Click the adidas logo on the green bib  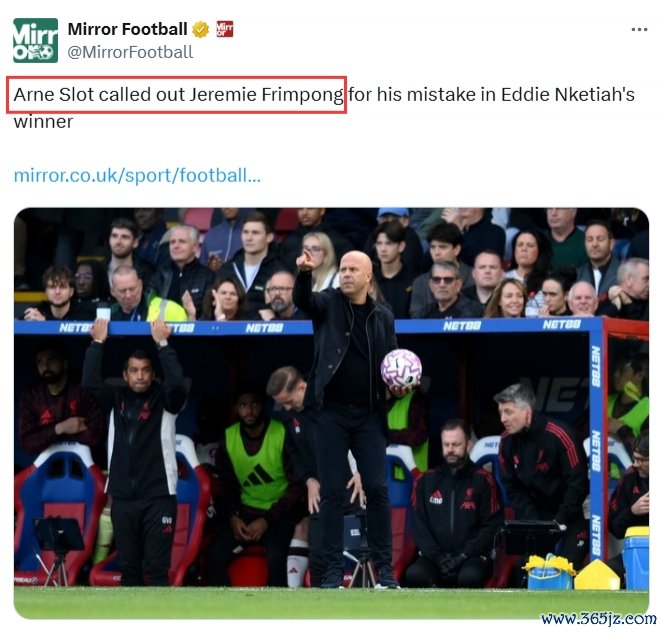[257, 475]
